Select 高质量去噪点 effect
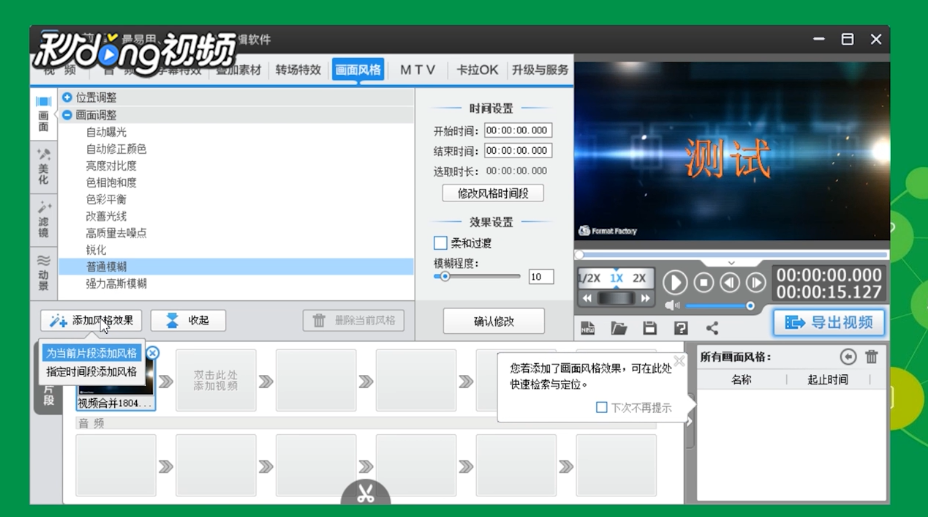Screen dimensions: 928x517 pos(116,233)
